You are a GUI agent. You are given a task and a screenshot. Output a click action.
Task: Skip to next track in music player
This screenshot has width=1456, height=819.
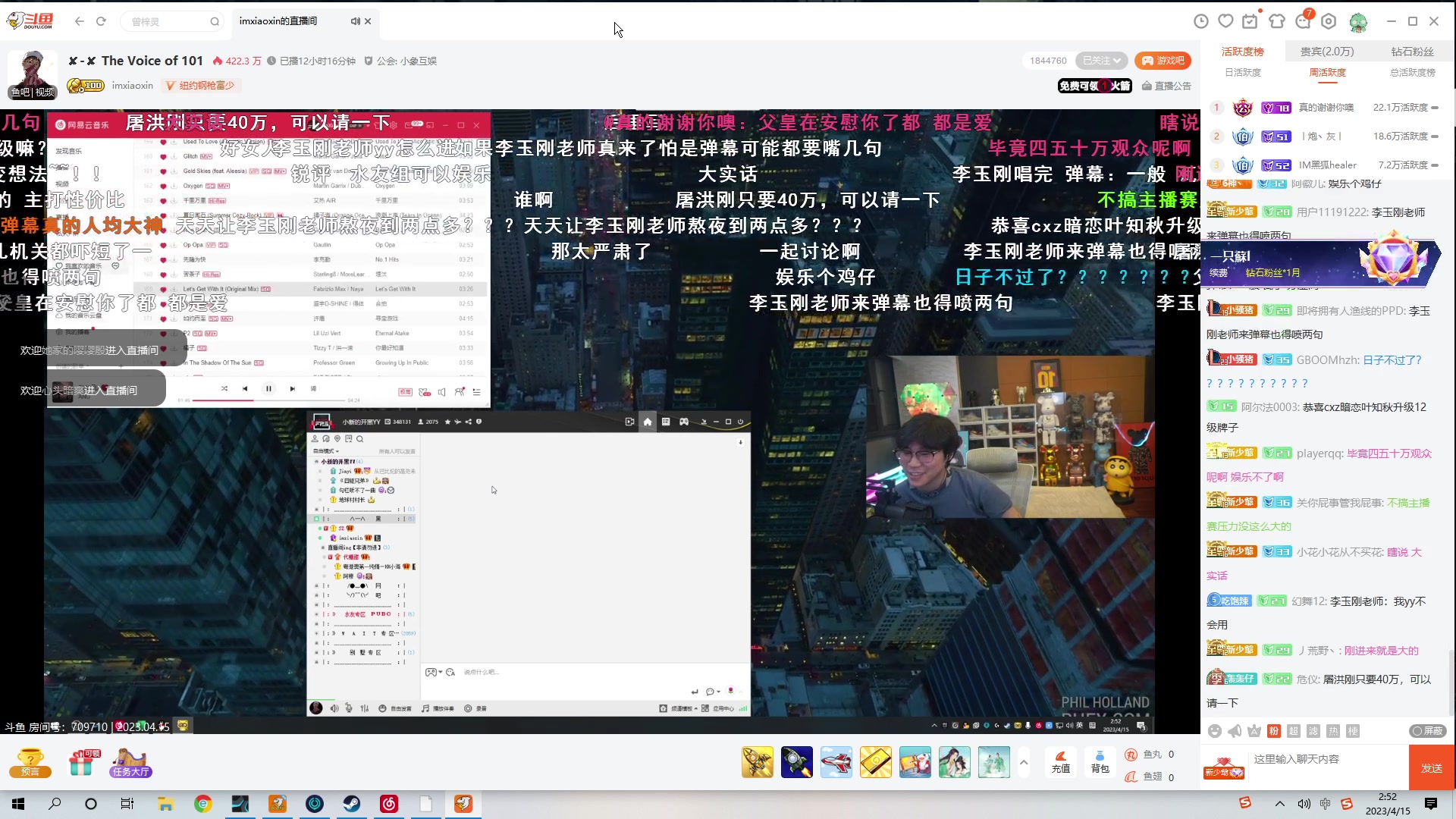point(293,388)
